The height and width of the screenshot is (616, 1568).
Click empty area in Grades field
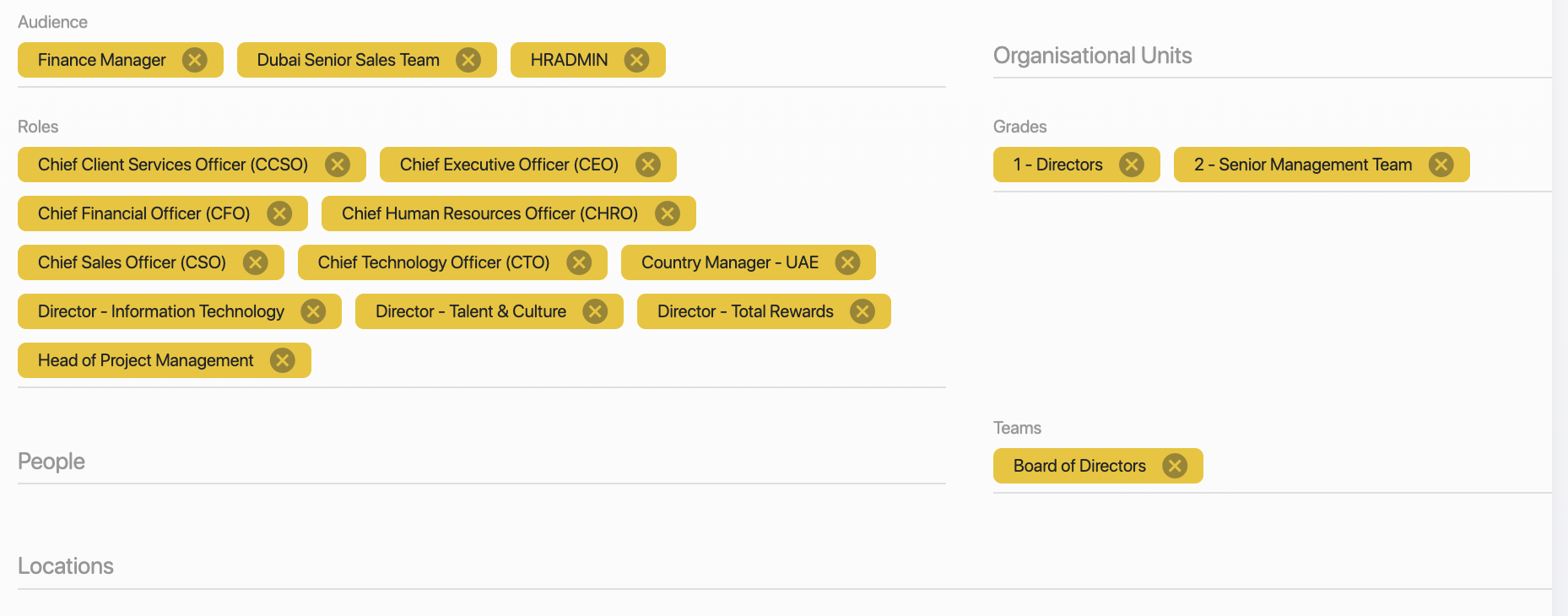[x=1509, y=165]
